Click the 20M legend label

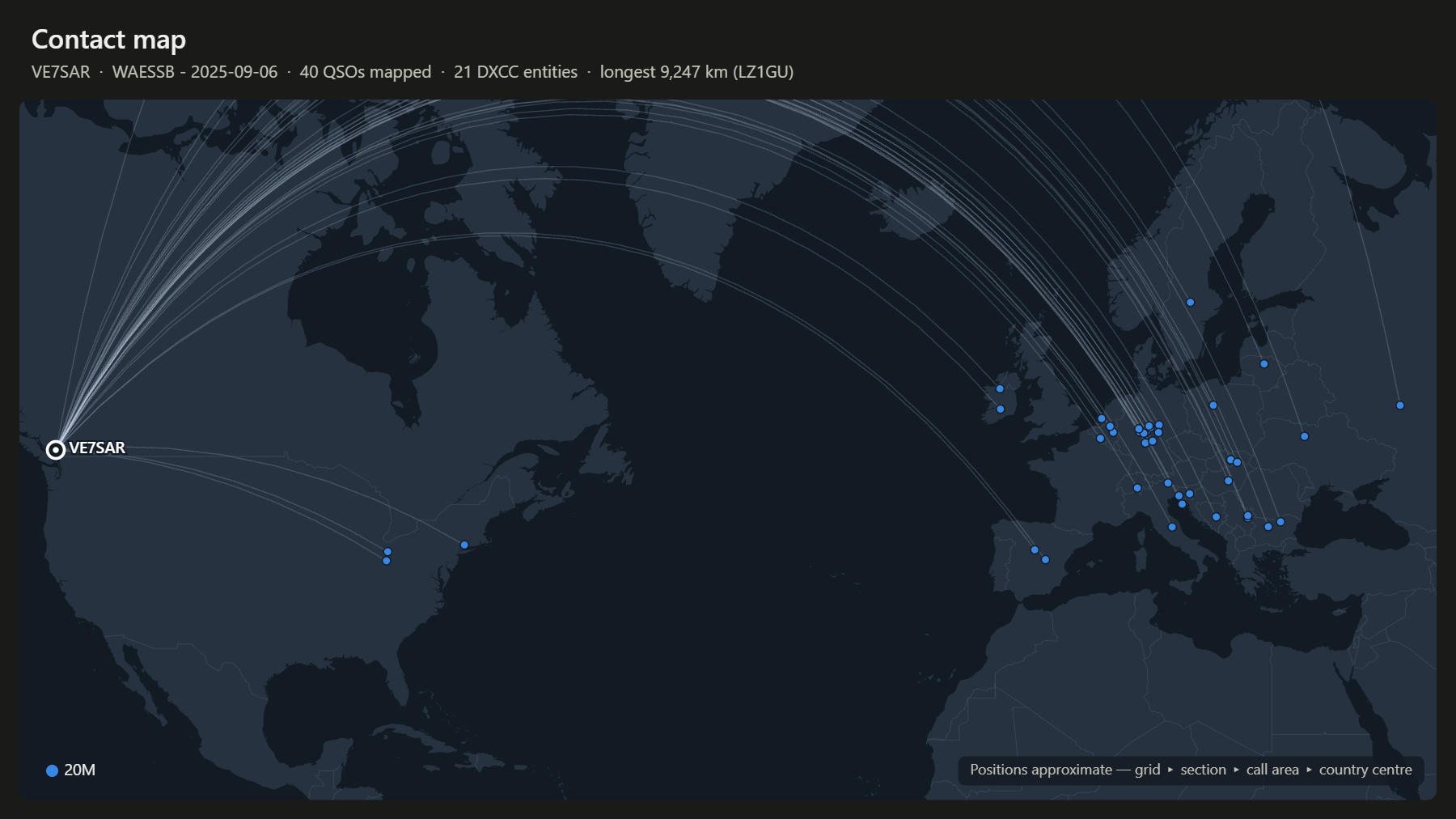[x=79, y=770]
